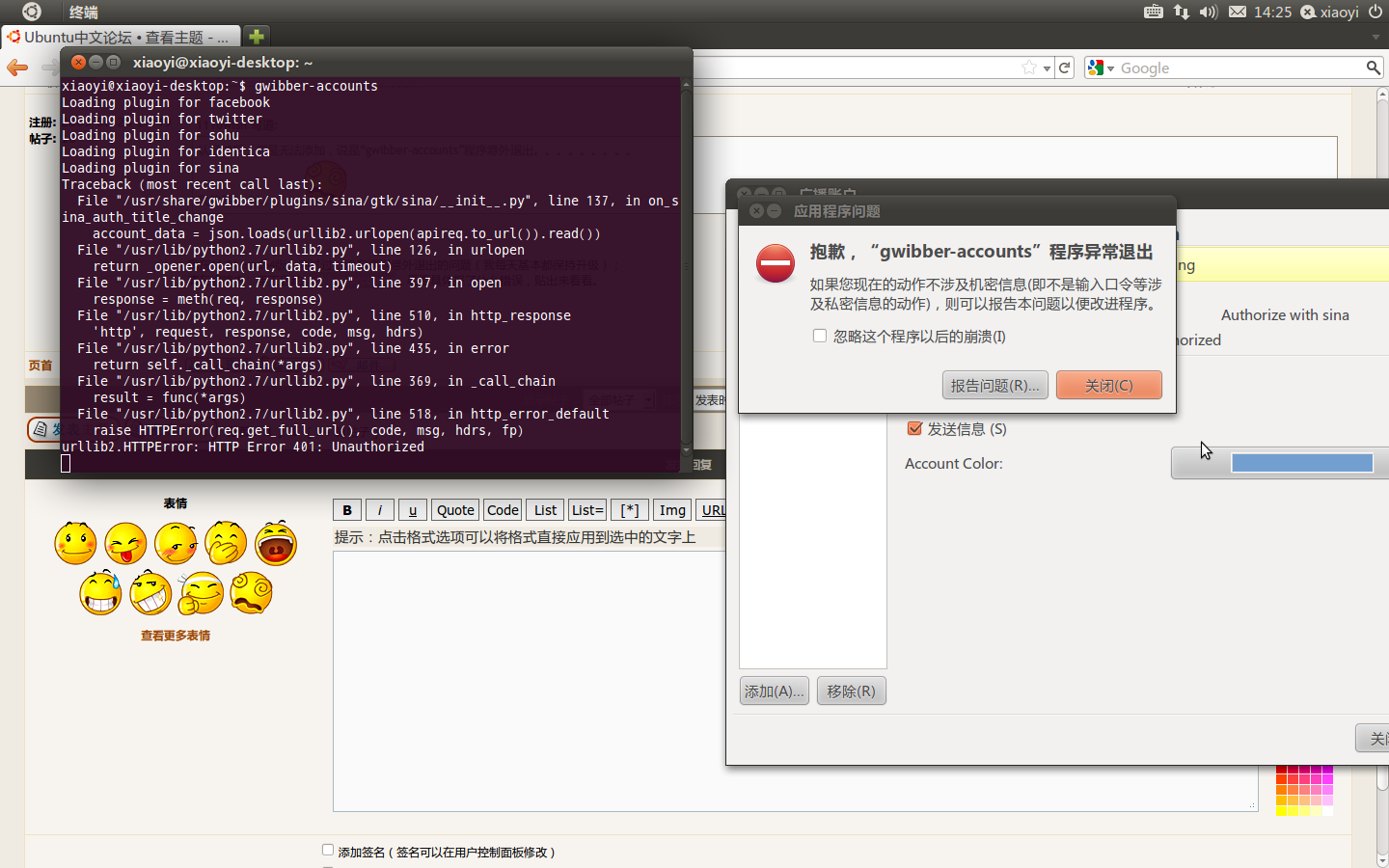Image resolution: width=1389 pixels, height=868 pixels.
Task: Reload the page with the refresh icon
Action: coord(1065,68)
